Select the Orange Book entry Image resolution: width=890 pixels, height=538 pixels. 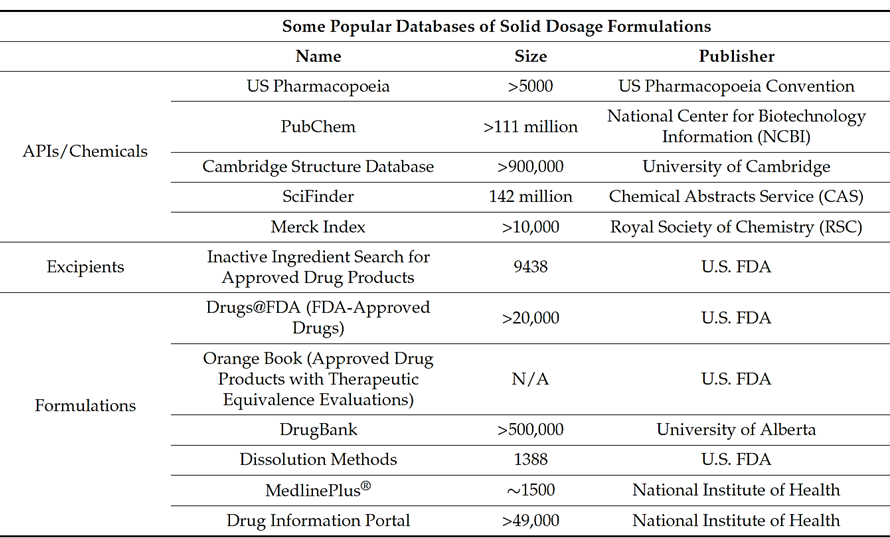point(318,379)
